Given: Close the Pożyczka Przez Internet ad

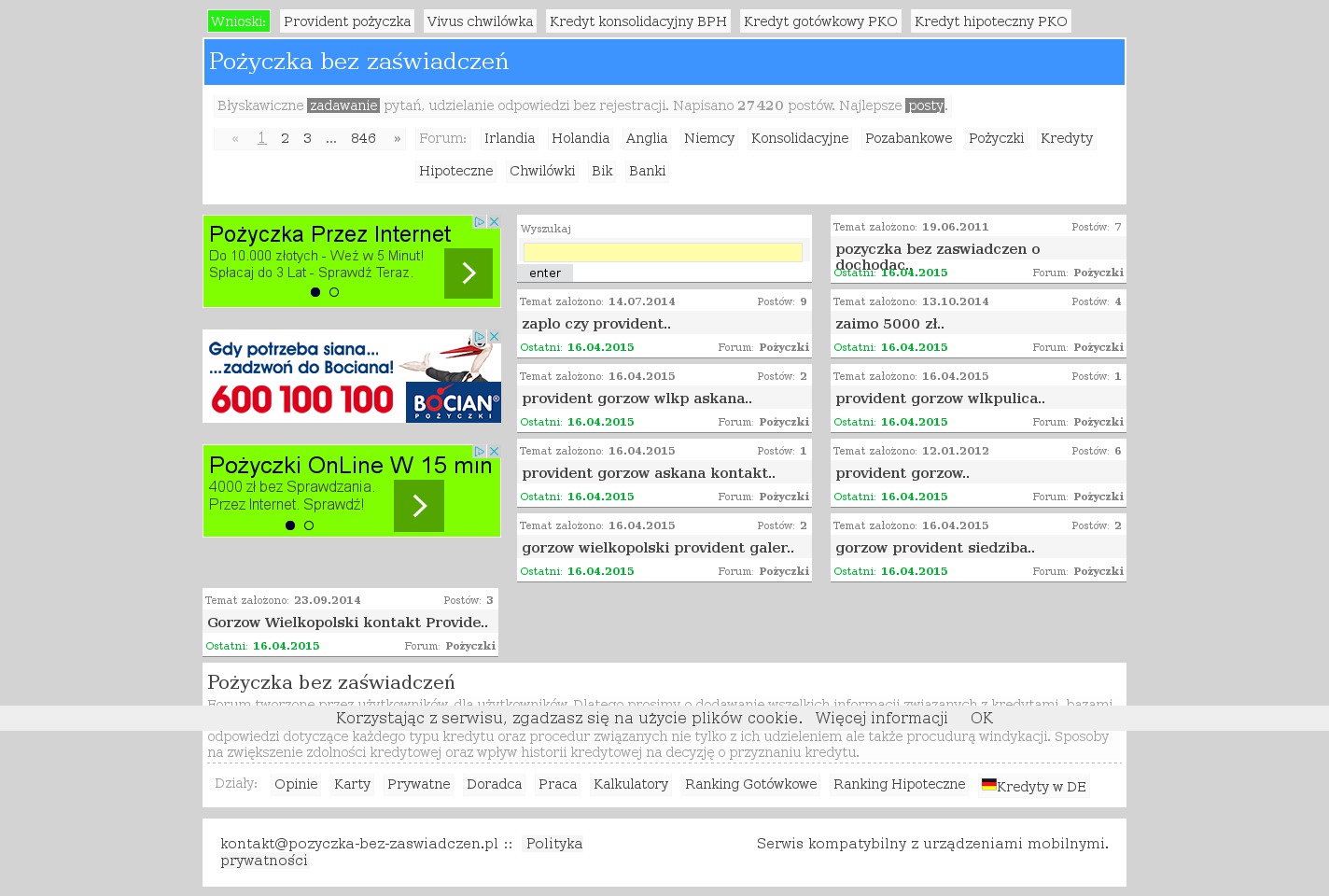Looking at the screenshot, I should (x=495, y=222).
